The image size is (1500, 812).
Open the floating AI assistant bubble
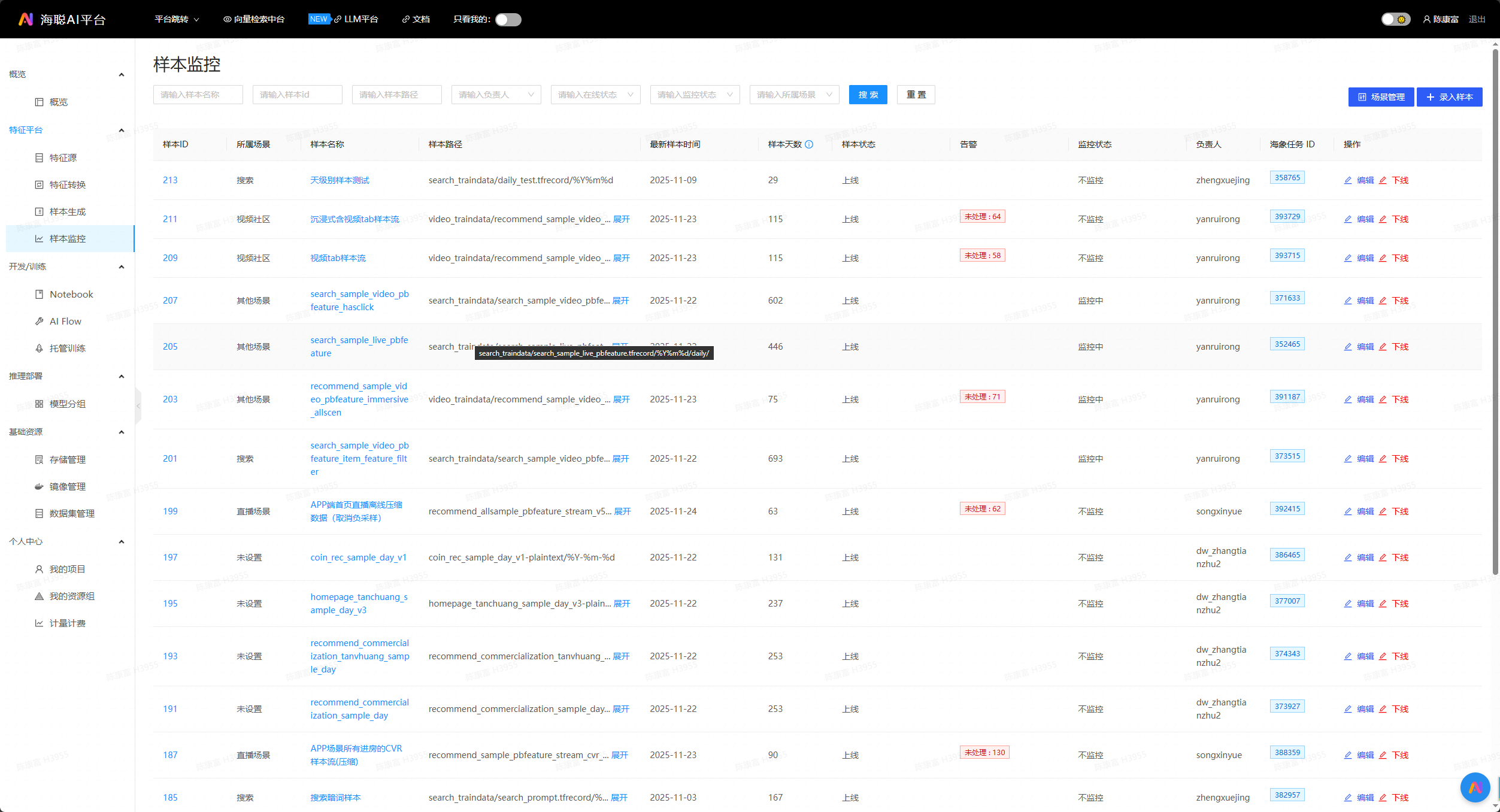(x=1475, y=787)
